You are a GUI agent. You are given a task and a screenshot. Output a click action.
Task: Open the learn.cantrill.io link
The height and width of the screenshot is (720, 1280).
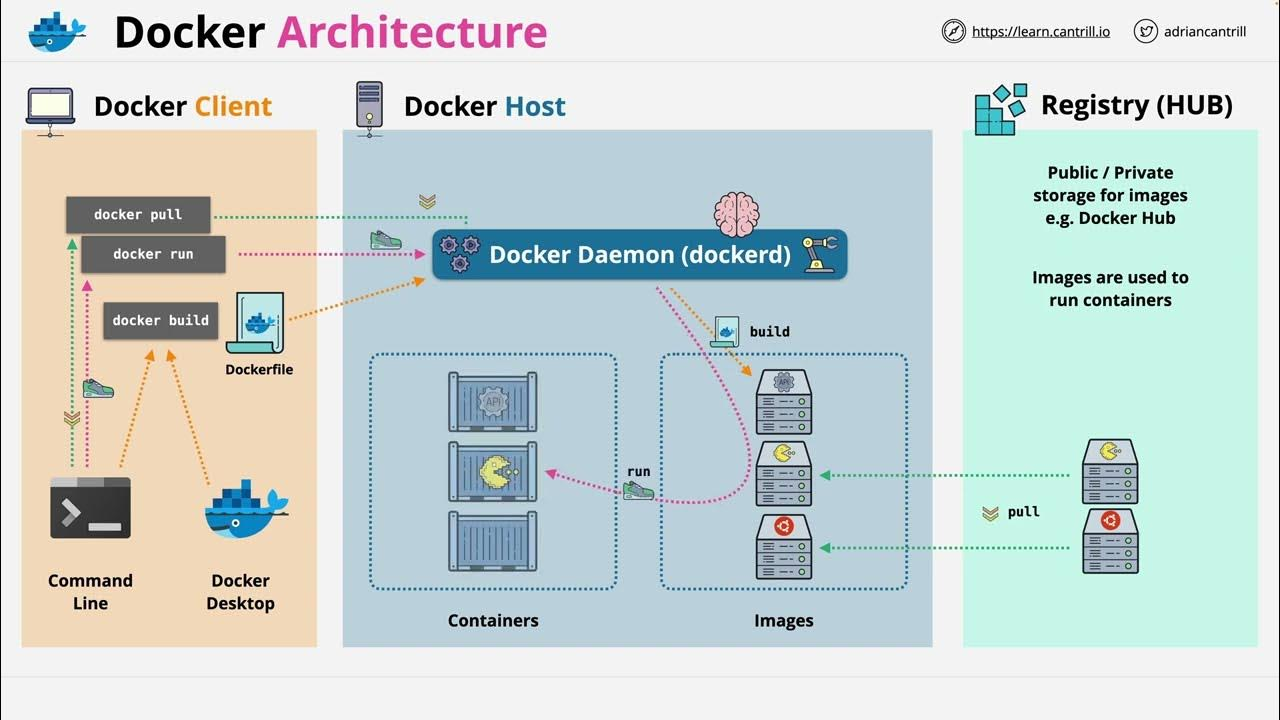[1040, 32]
